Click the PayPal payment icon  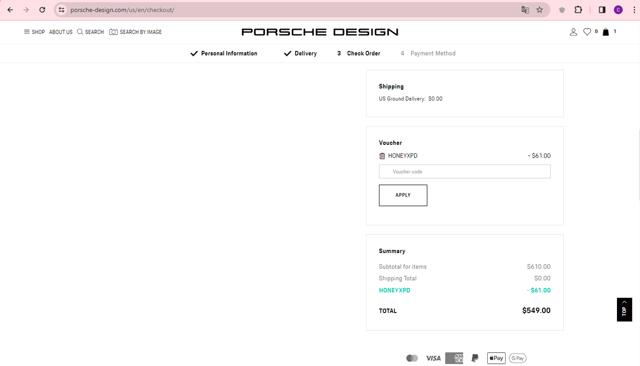[475, 358]
